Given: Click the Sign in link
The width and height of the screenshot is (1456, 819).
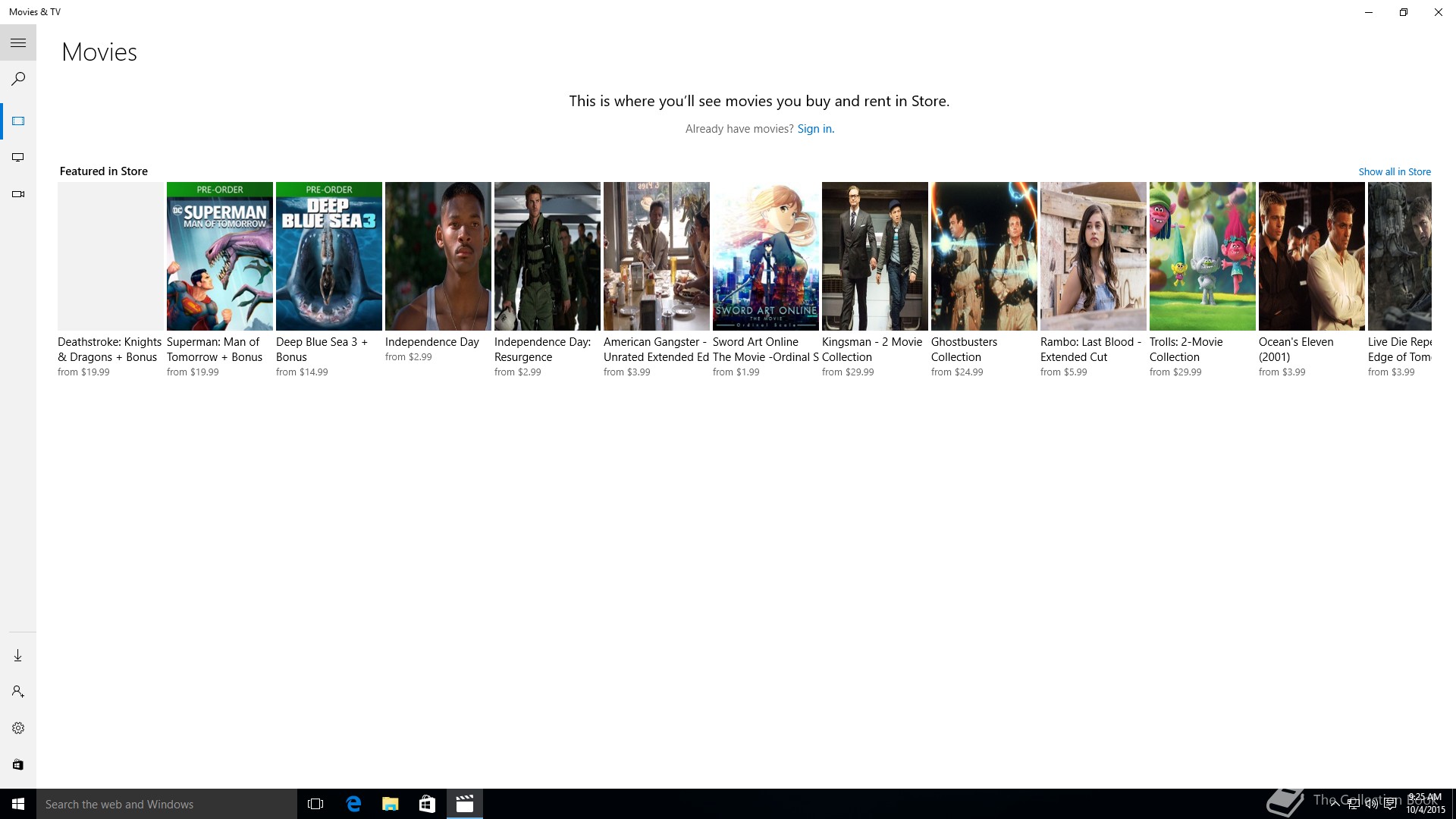Looking at the screenshot, I should point(815,129).
